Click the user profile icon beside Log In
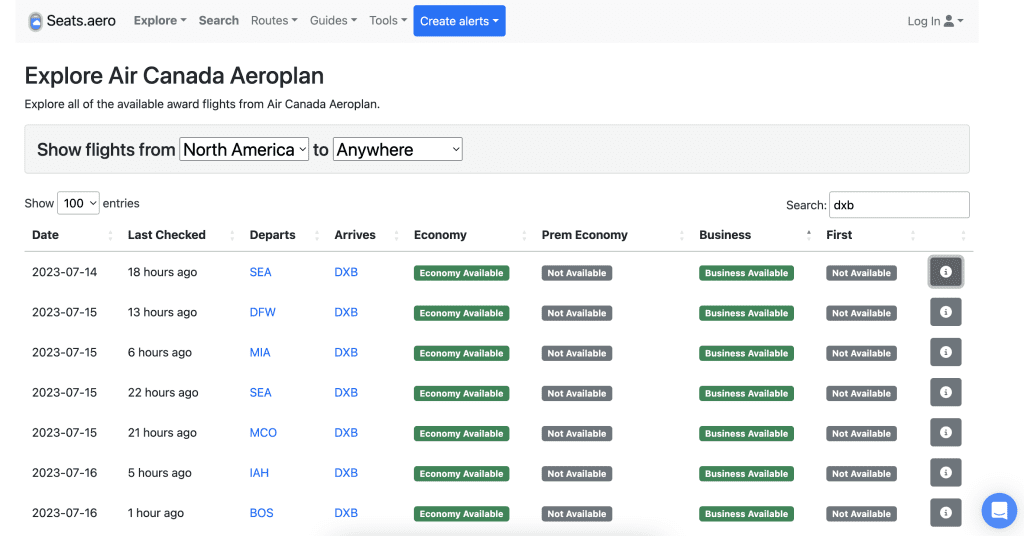Screen dimensions: 1024x536 (949, 21)
